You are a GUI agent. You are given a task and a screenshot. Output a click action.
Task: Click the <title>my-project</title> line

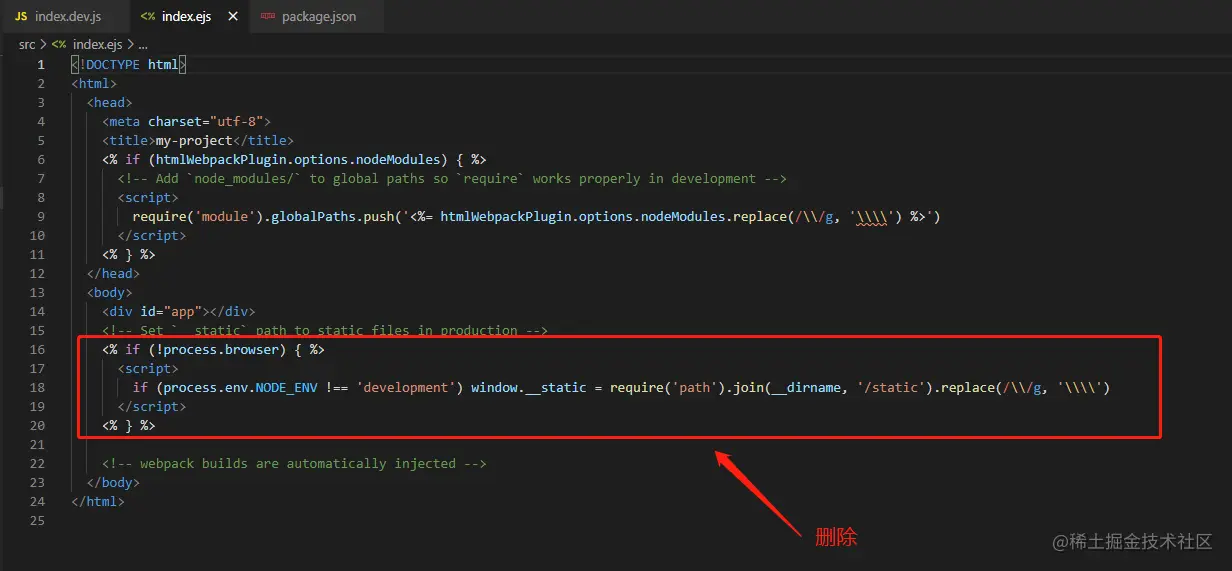[197, 141]
